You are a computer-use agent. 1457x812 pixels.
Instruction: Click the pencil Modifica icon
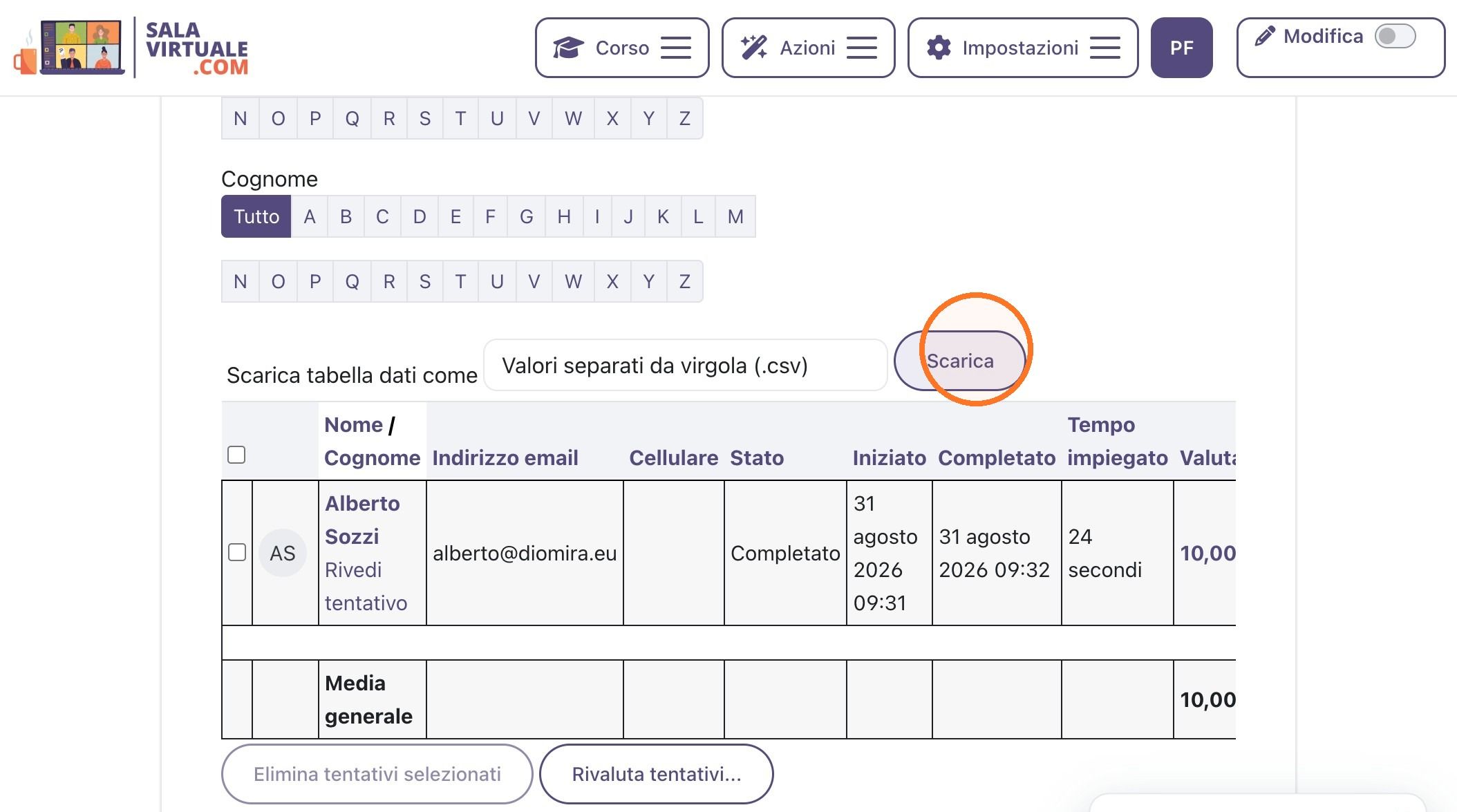click(1264, 36)
